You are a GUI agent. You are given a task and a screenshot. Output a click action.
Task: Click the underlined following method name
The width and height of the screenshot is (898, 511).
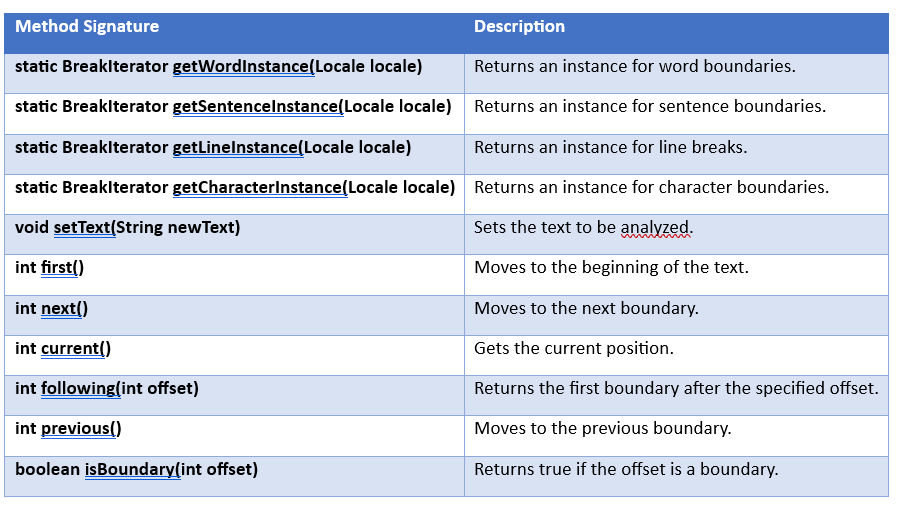click(80, 388)
